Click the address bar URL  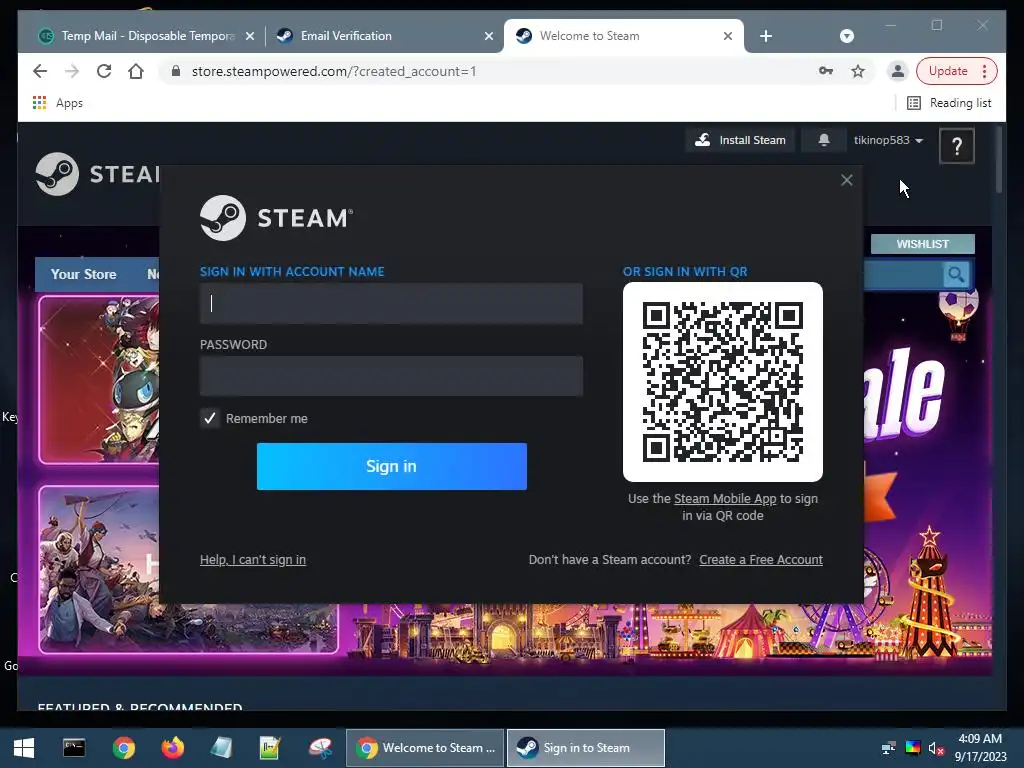point(334,71)
